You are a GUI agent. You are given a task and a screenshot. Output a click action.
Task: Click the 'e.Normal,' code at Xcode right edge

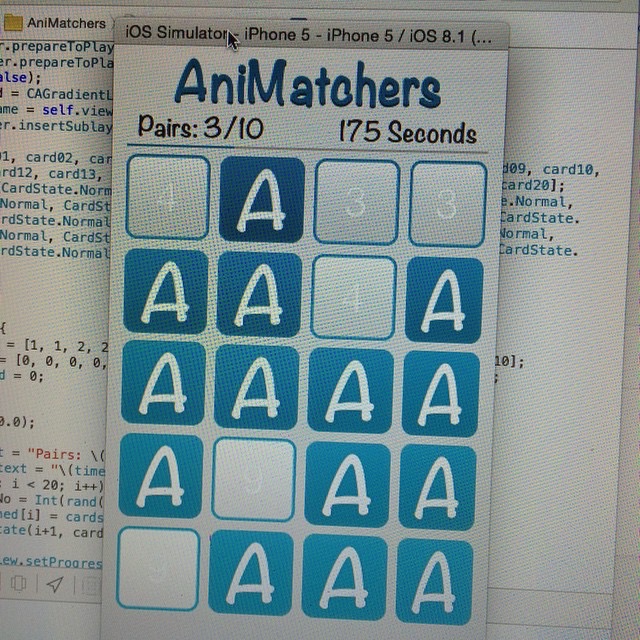(537, 201)
